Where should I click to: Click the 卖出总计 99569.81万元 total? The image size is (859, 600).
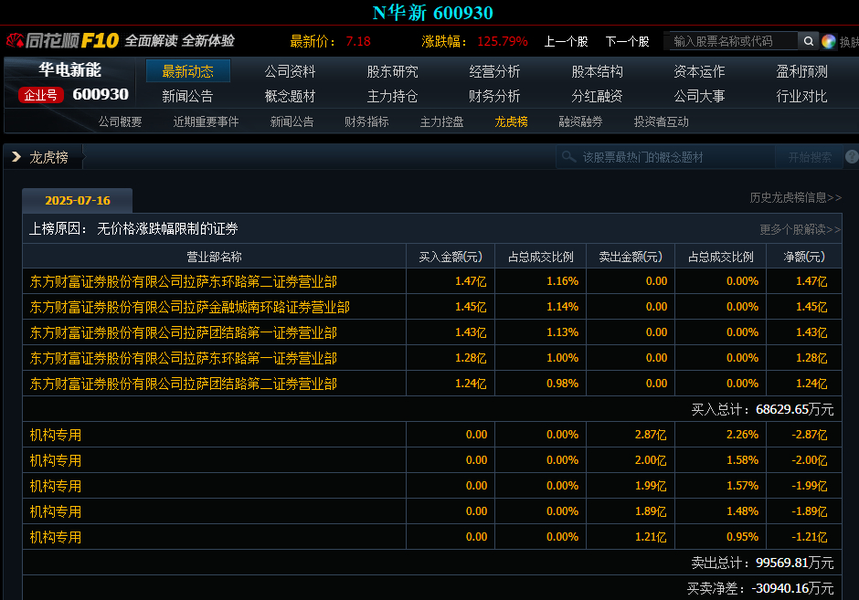click(x=763, y=563)
